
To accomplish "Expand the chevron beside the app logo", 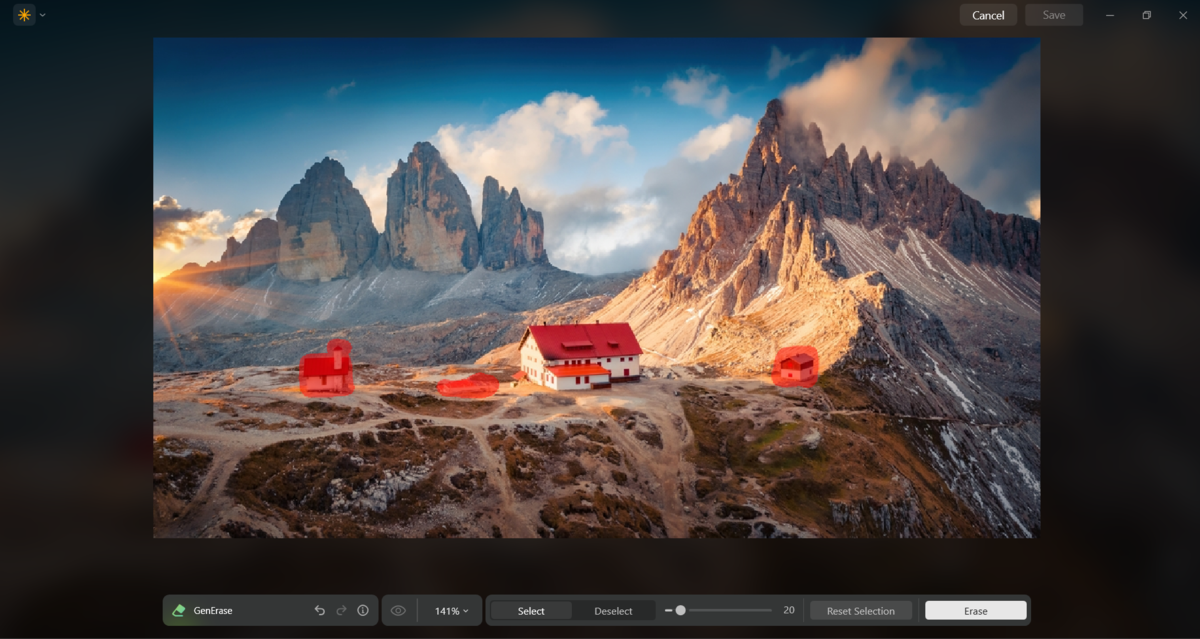I will click(x=43, y=15).
